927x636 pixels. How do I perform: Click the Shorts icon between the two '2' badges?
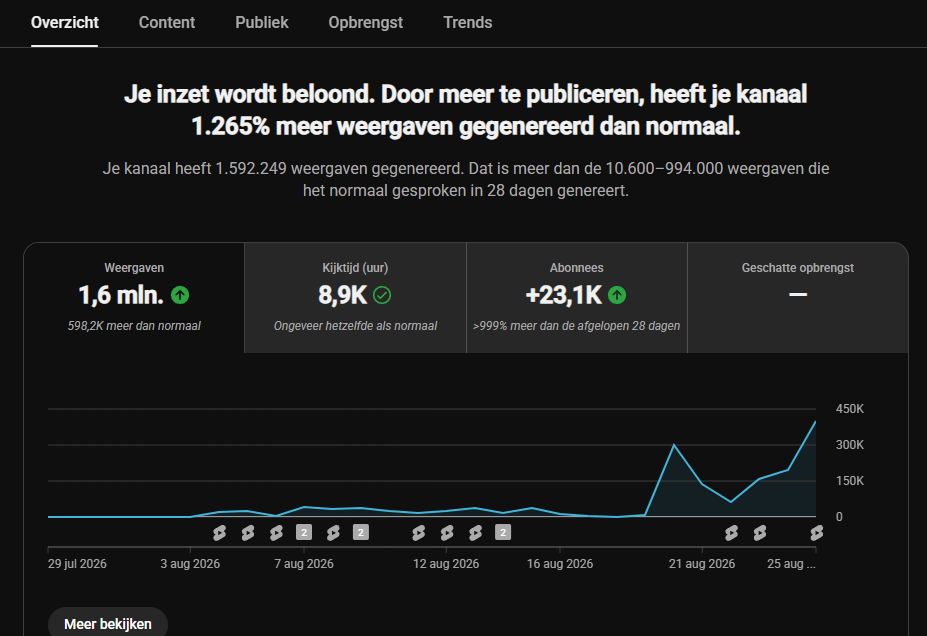tap(333, 533)
